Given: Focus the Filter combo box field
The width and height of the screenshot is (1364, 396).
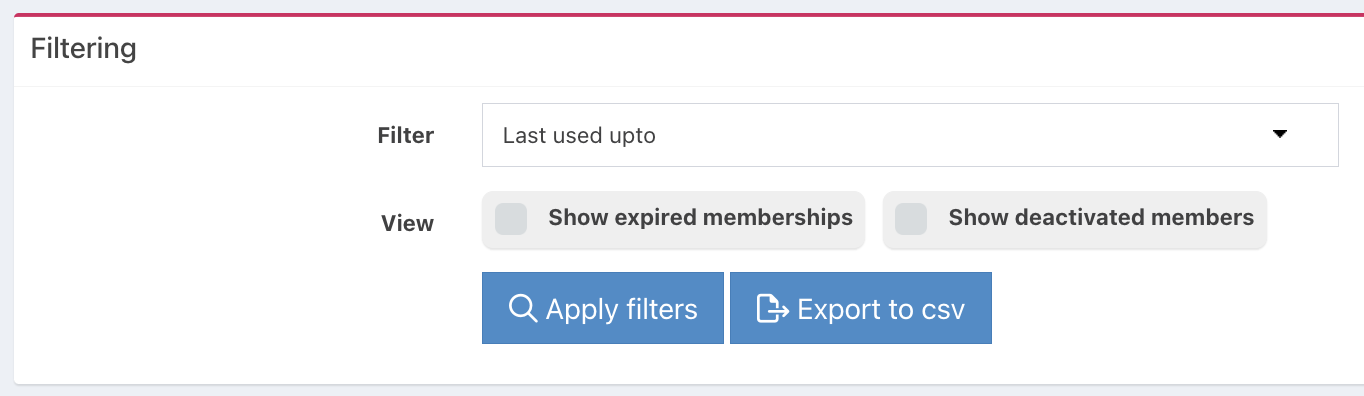Looking at the screenshot, I should (910, 135).
